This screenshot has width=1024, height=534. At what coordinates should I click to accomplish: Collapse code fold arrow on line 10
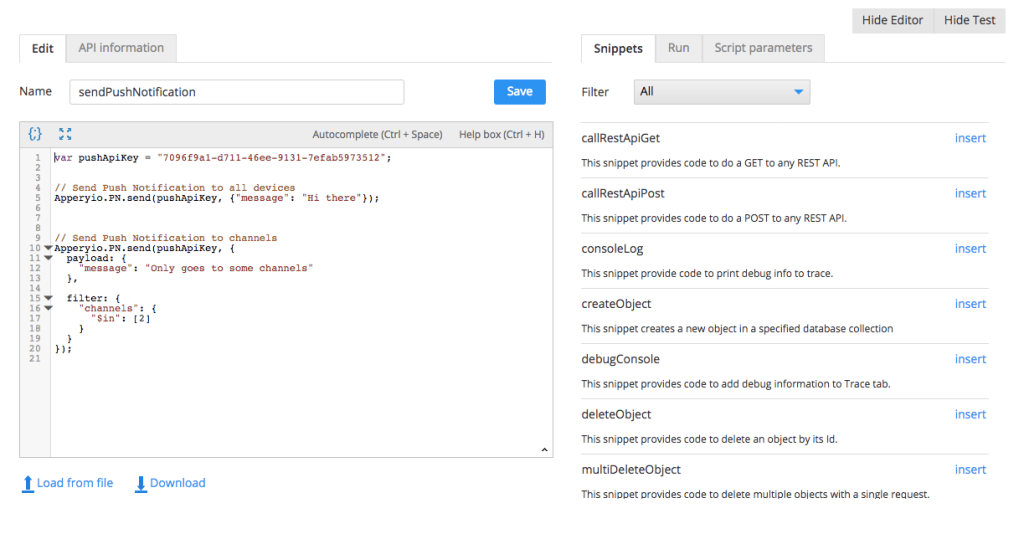coord(48,248)
